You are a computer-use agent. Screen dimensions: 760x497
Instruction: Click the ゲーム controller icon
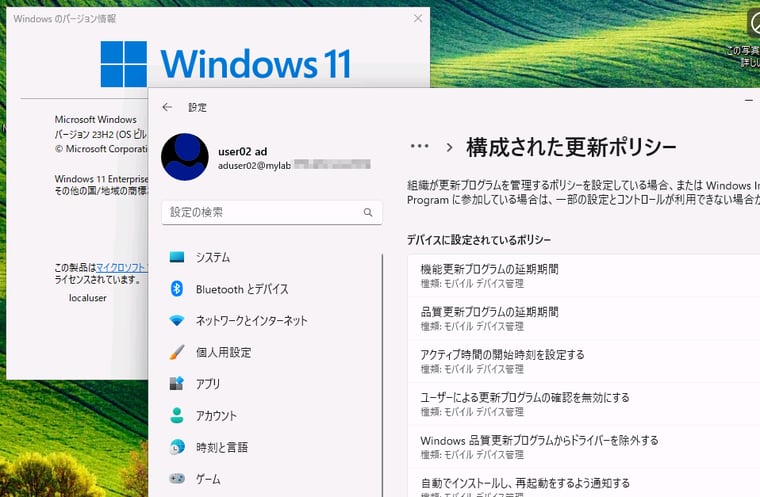click(x=177, y=479)
